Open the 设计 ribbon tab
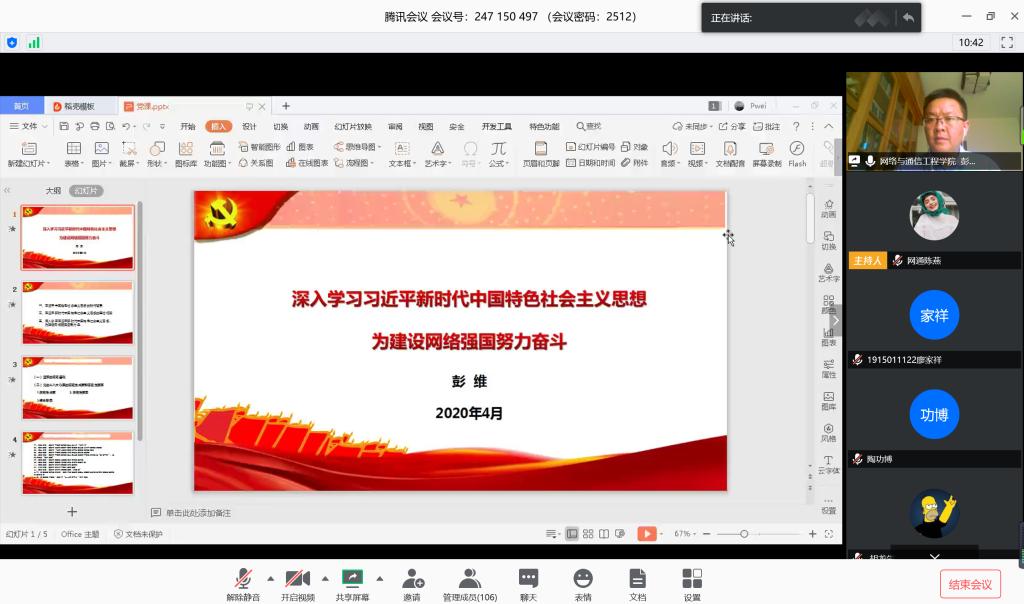1024x604 pixels. tap(249, 126)
